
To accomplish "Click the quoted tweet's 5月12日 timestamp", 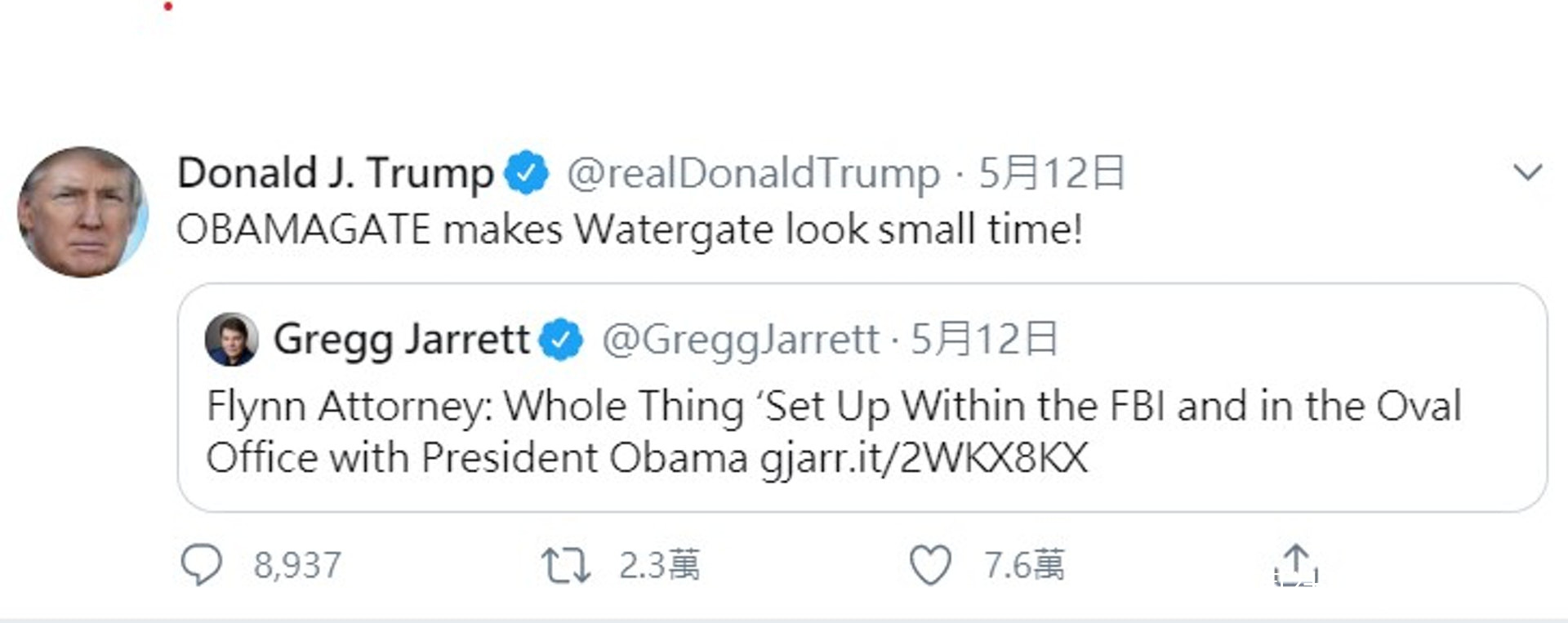I will (x=984, y=340).
